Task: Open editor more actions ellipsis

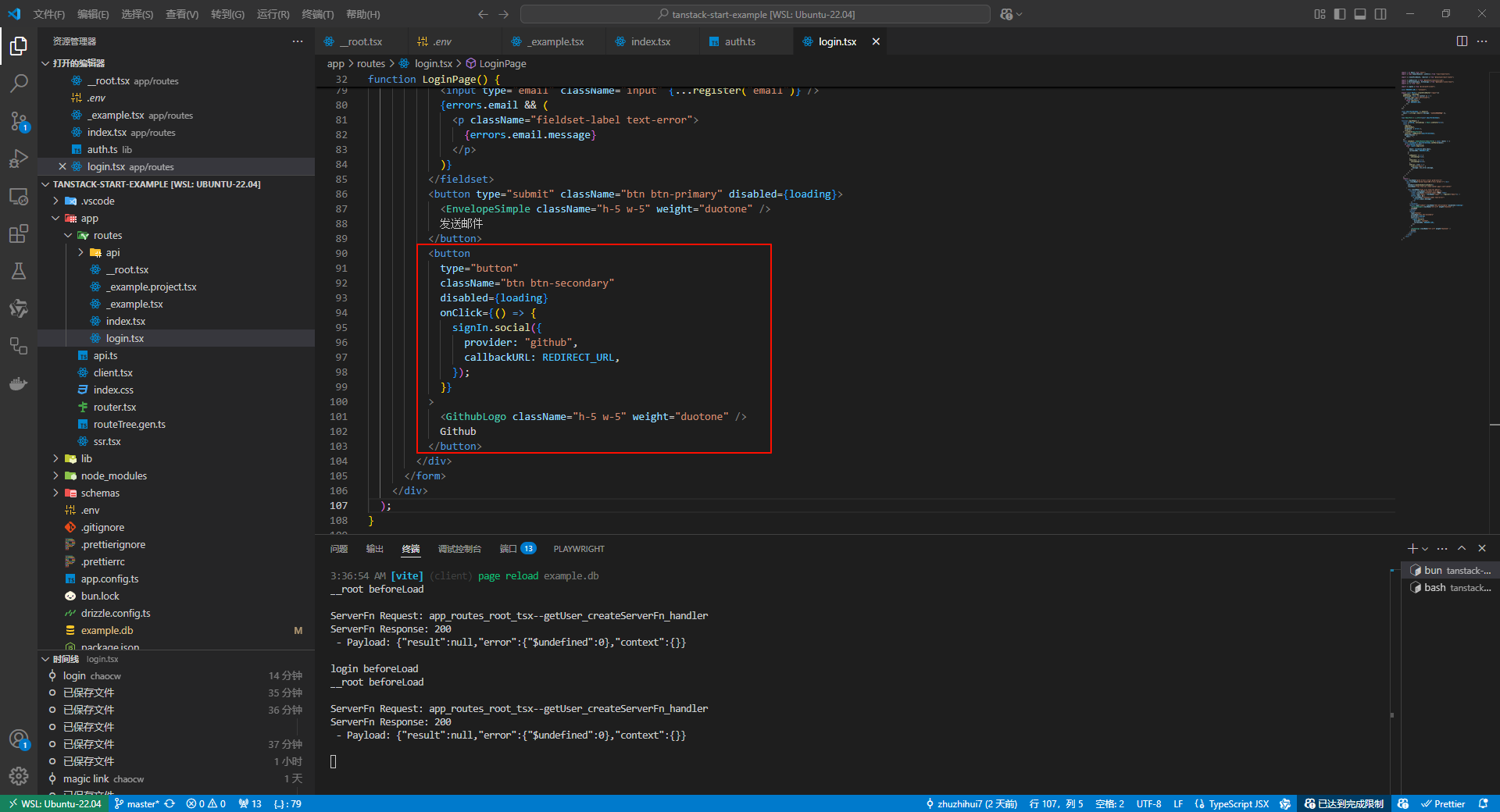Action: pos(1482,41)
